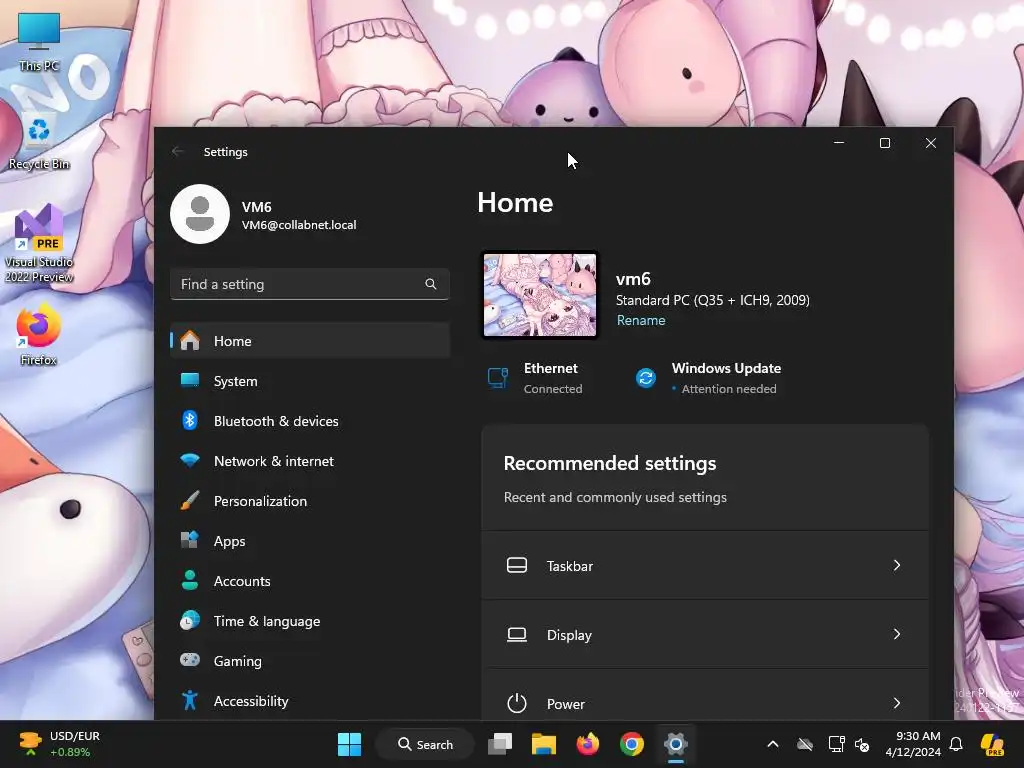The height and width of the screenshot is (768, 1024).
Task: Click the Settings gear in the taskbar
Action: (x=676, y=744)
